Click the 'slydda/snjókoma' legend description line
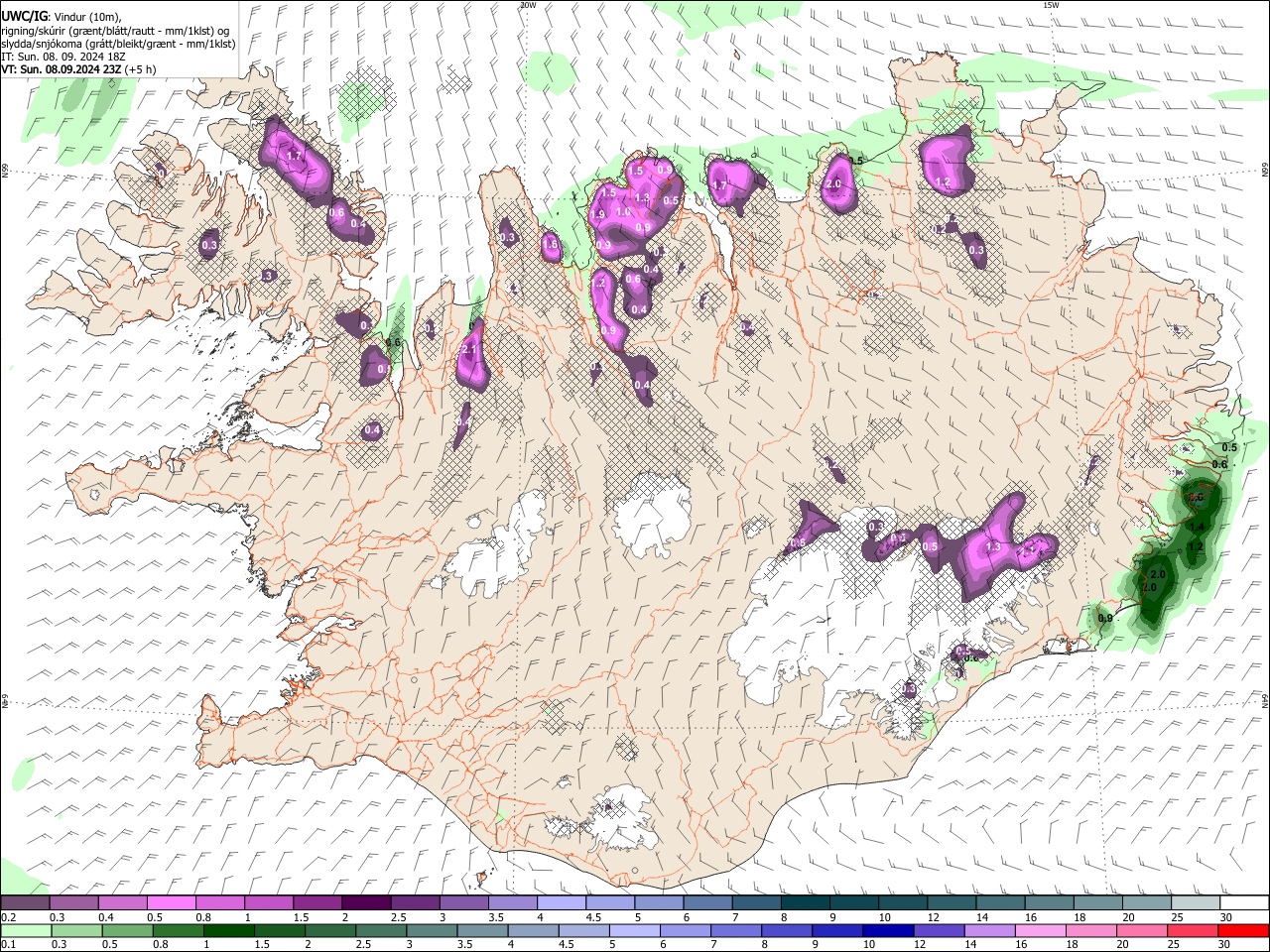The image size is (1270, 952). point(119,44)
